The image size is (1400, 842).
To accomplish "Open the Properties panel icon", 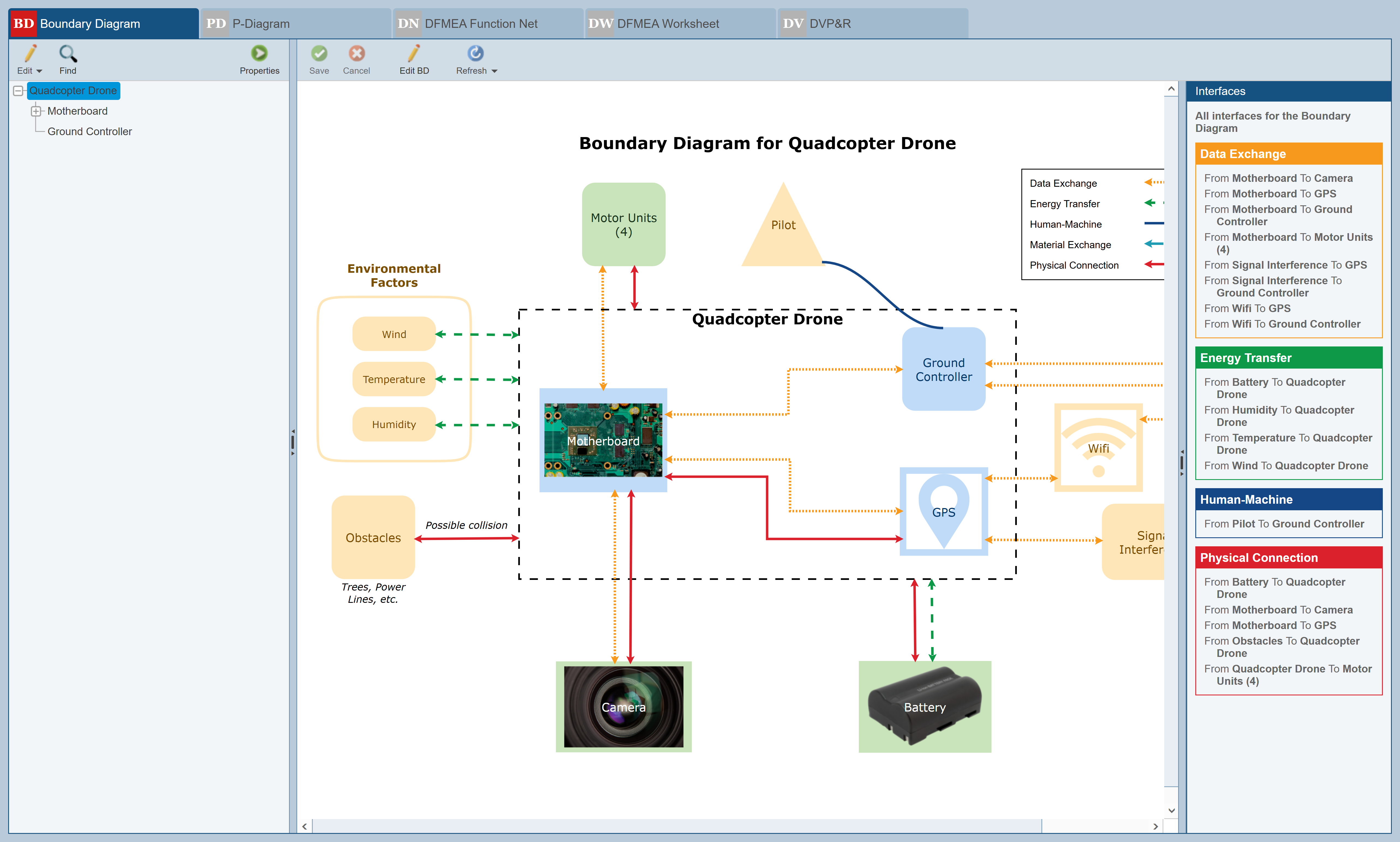I will [259, 54].
